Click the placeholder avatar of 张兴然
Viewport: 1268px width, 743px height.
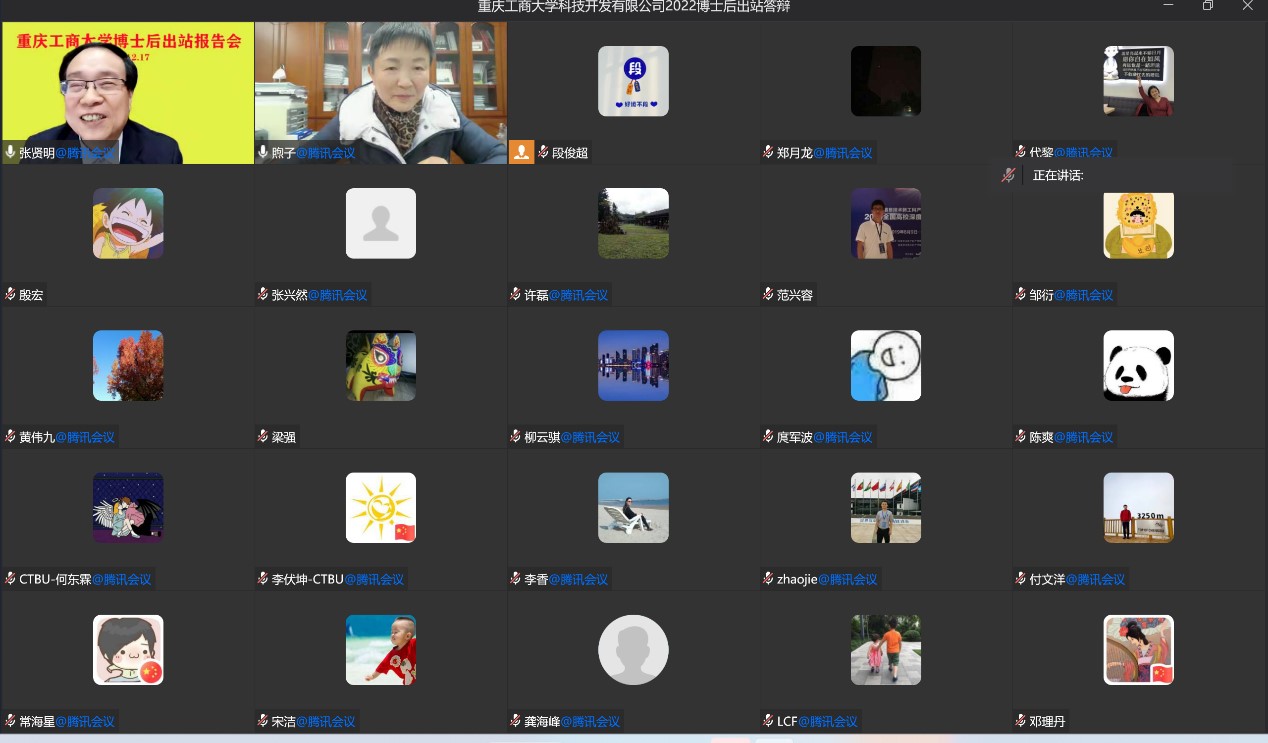coord(380,224)
